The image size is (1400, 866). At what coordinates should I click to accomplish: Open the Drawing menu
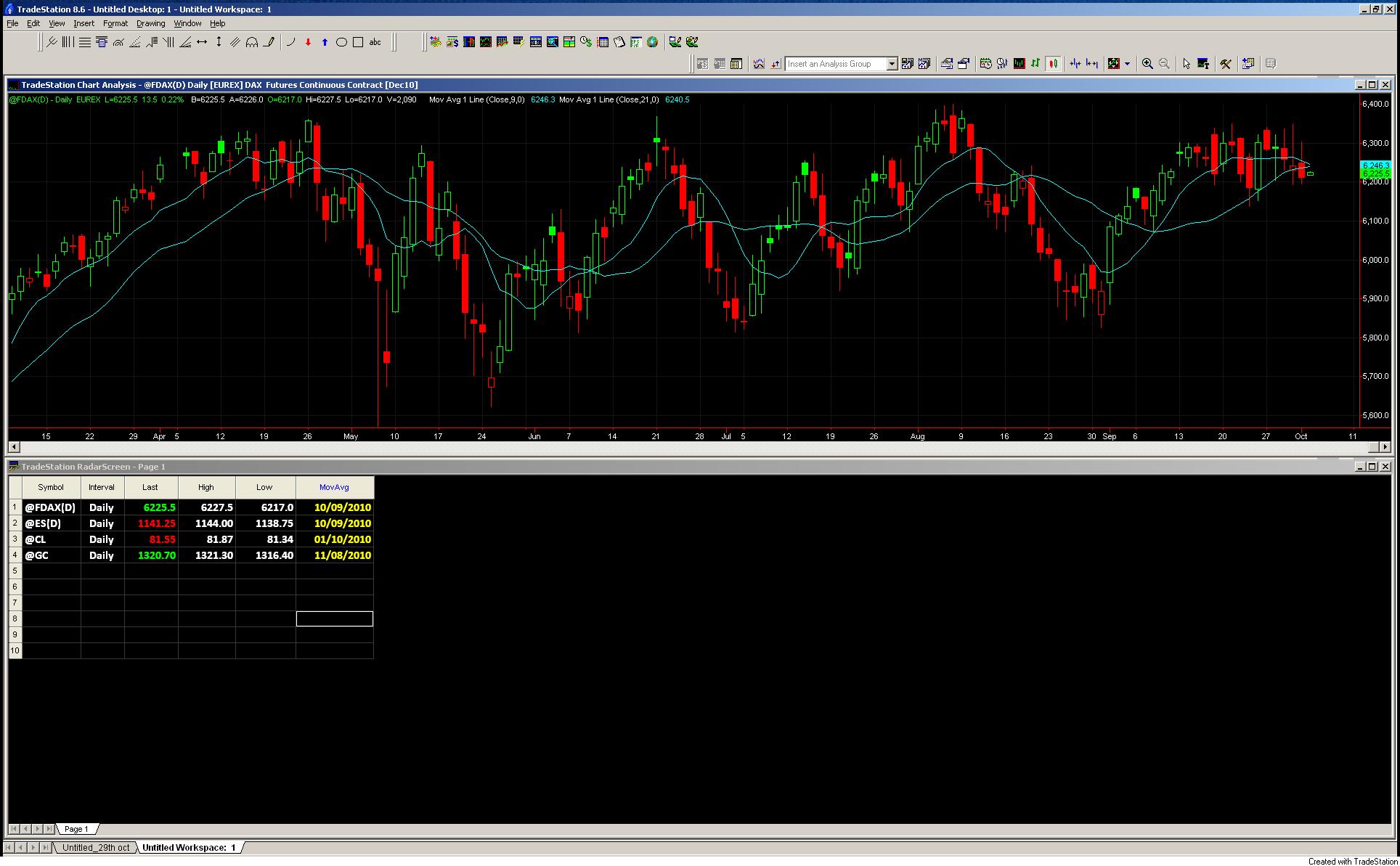[x=150, y=23]
